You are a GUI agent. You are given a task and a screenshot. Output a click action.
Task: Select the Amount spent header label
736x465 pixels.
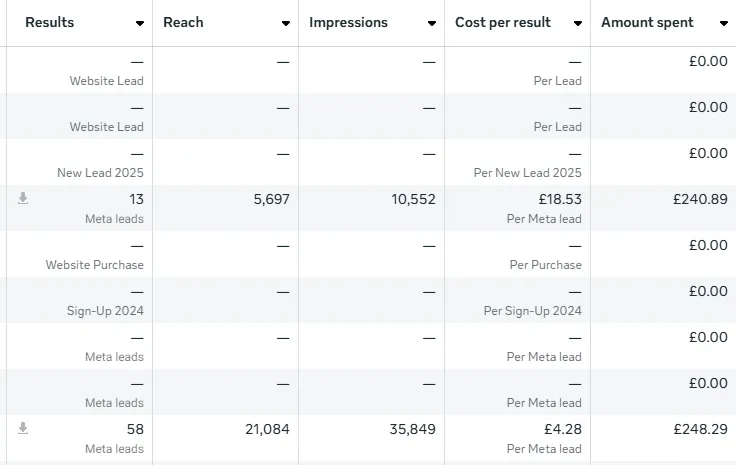(647, 22)
